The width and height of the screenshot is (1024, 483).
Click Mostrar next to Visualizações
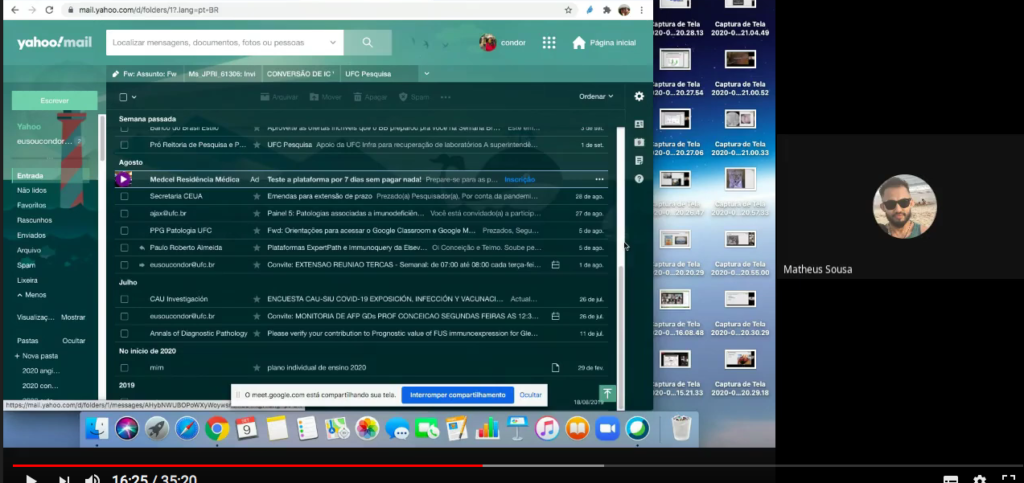tap(73, 317)
